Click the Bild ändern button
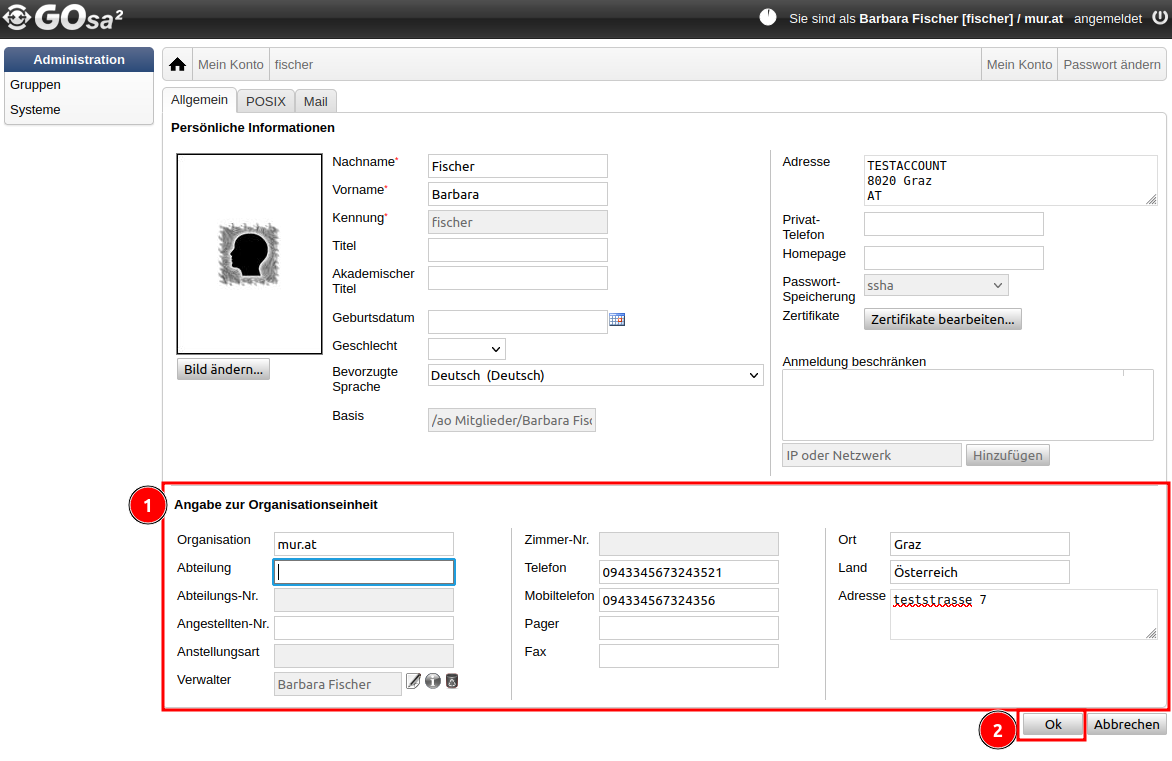This screenshot has width=1172, height=761. [223, 369]
